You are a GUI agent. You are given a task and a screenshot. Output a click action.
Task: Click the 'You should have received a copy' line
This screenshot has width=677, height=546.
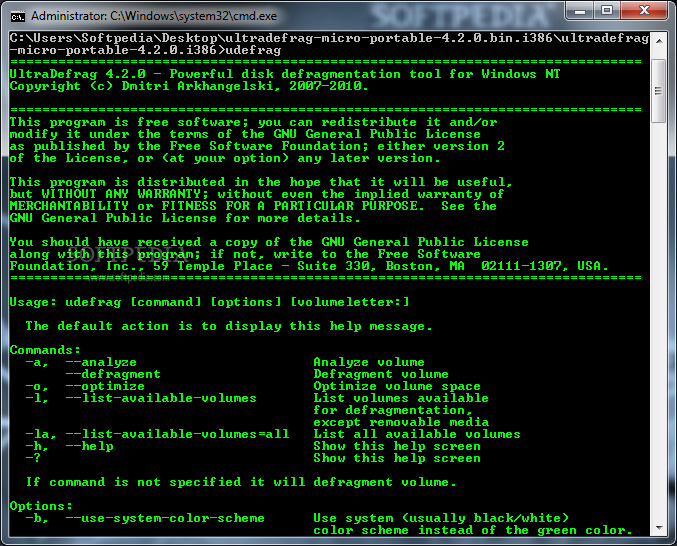[x=269, y=242]
